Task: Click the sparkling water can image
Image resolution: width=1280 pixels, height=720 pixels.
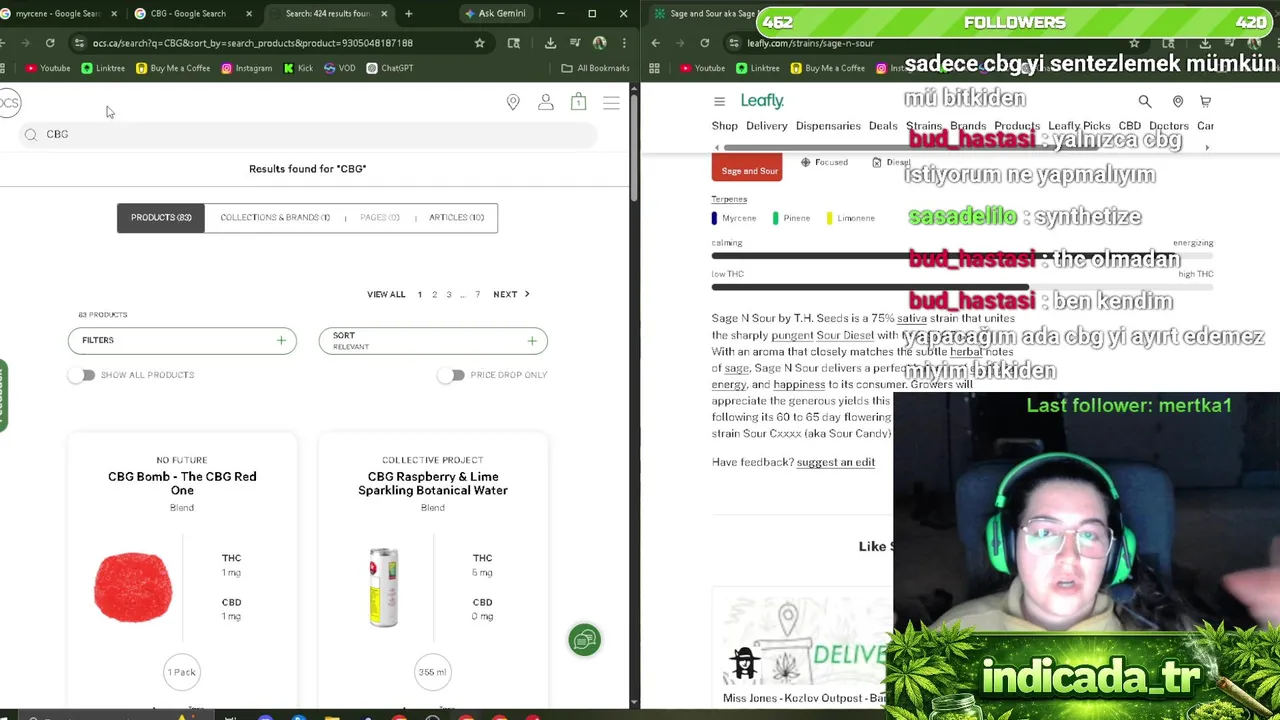Action: [384, 587]
